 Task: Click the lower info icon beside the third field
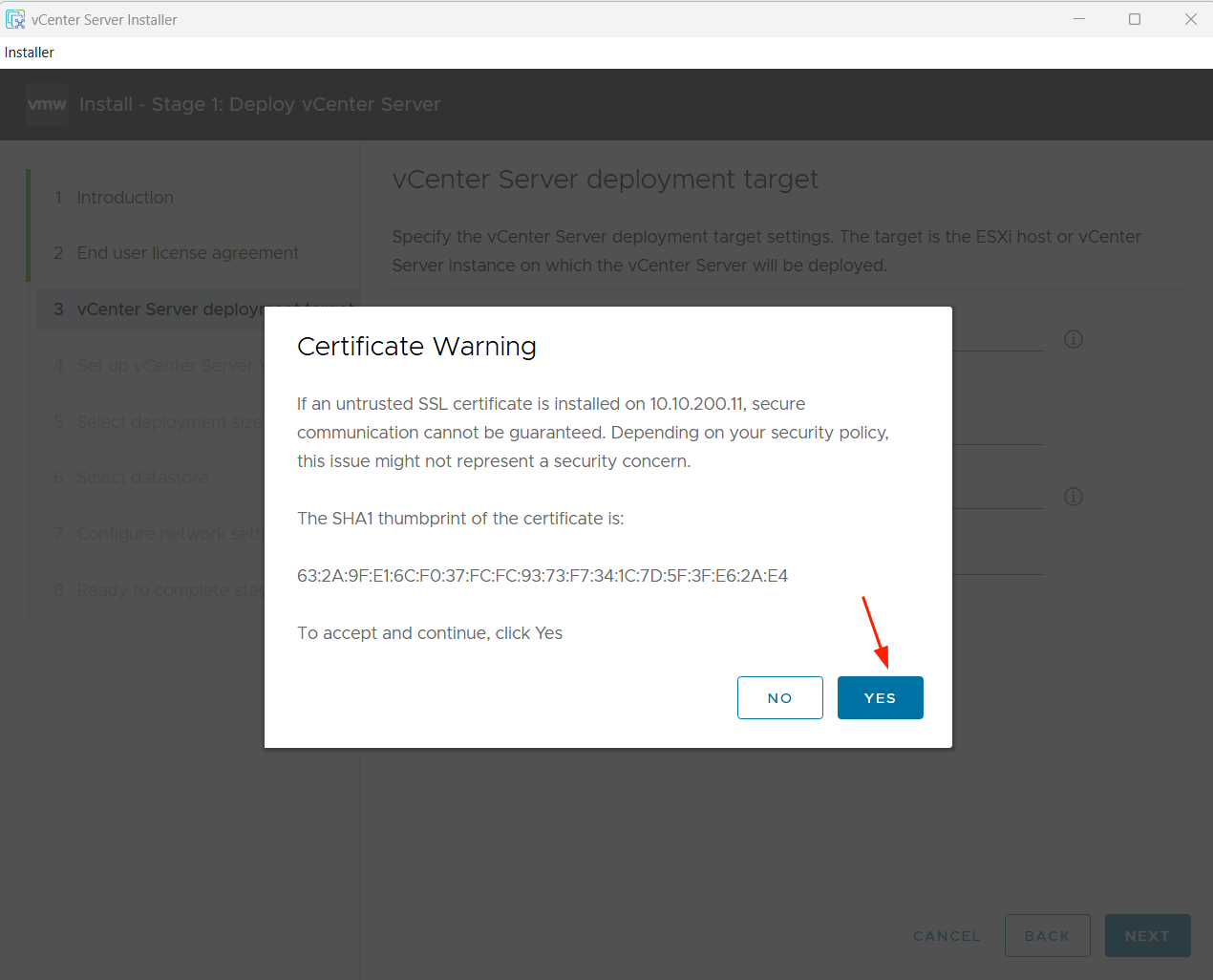(x=1074, y=497)
